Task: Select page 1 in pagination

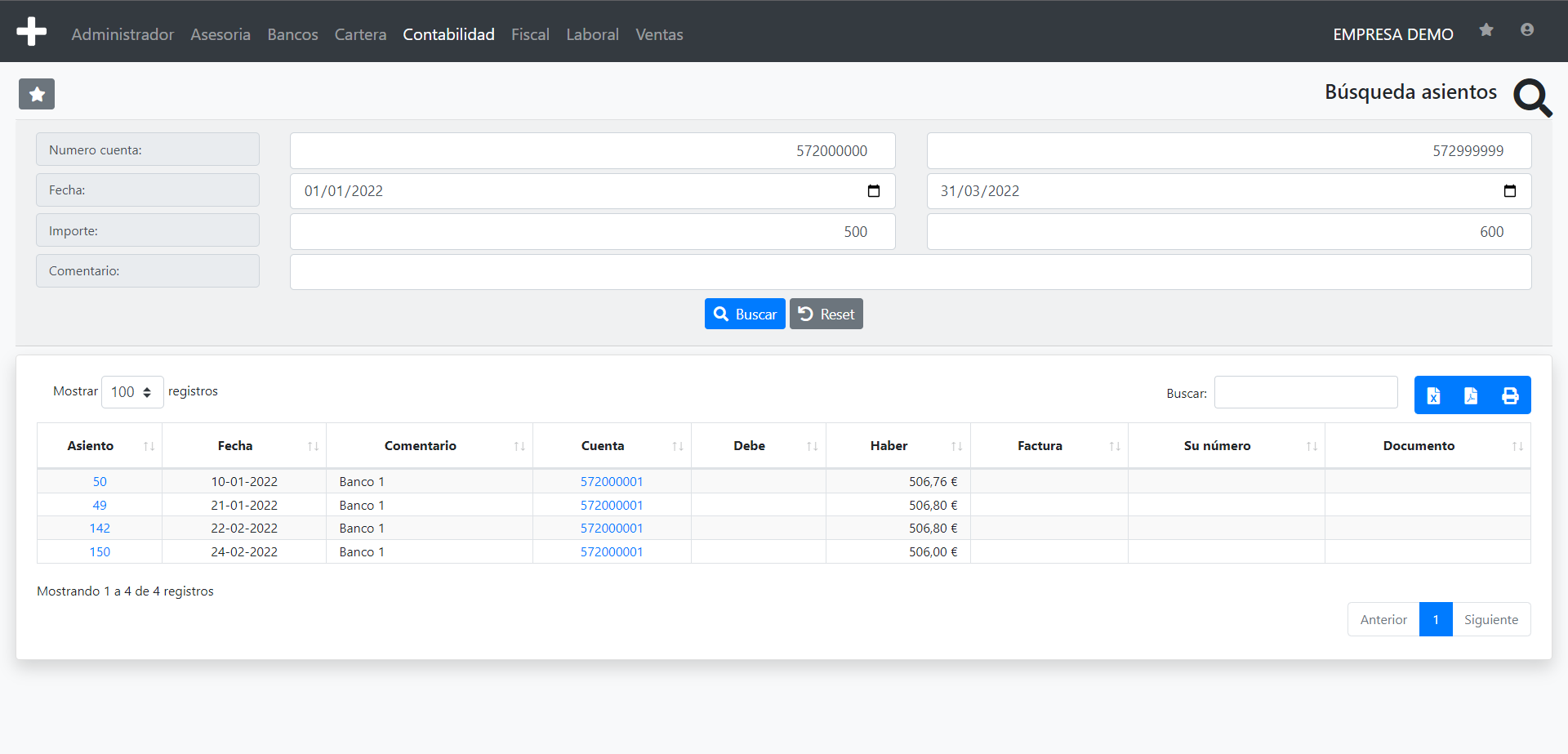Action: coord(1436,619)
